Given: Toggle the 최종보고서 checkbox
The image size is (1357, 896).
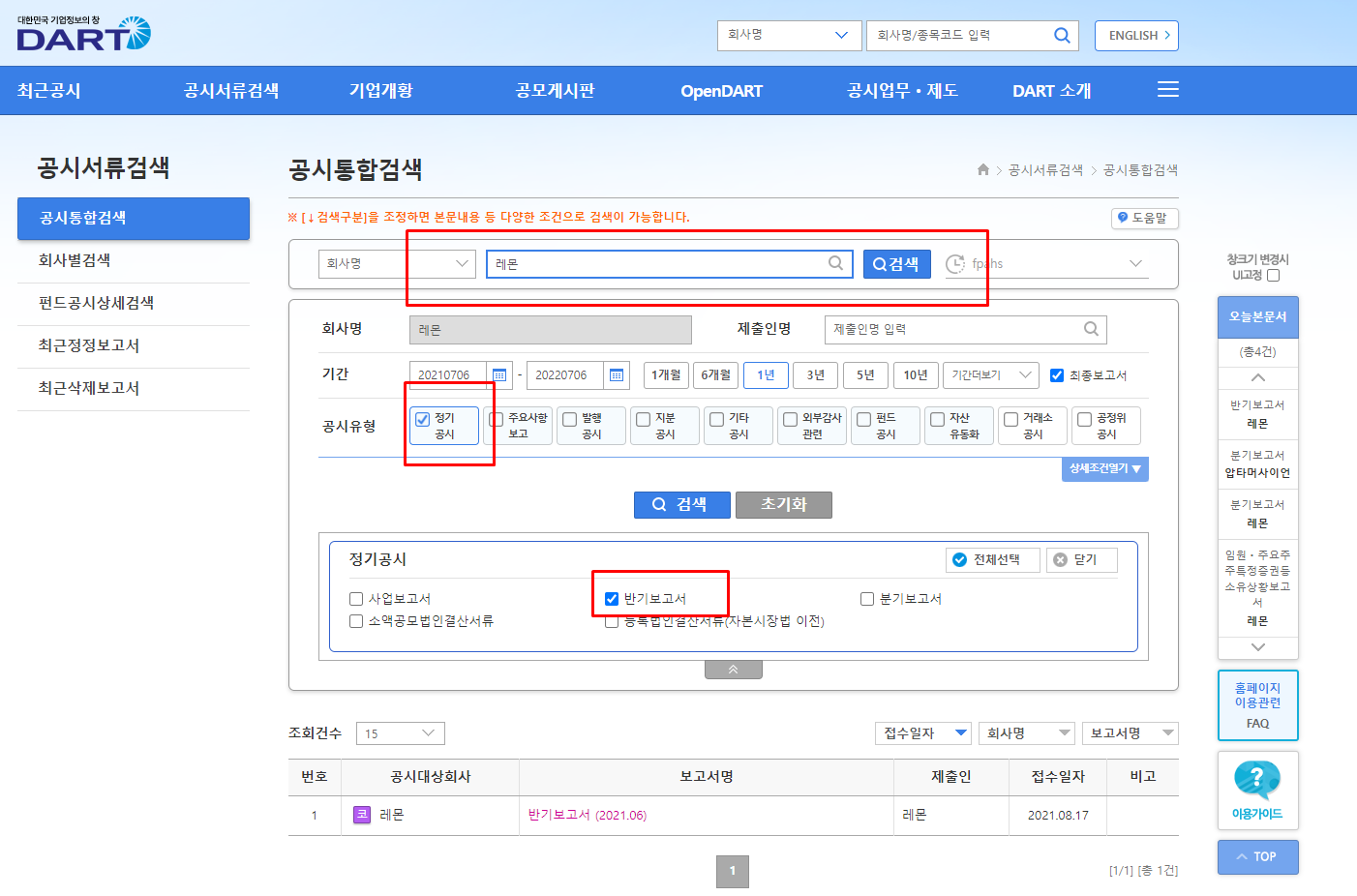Looking at the screenshot, I should coord(1057,375).
